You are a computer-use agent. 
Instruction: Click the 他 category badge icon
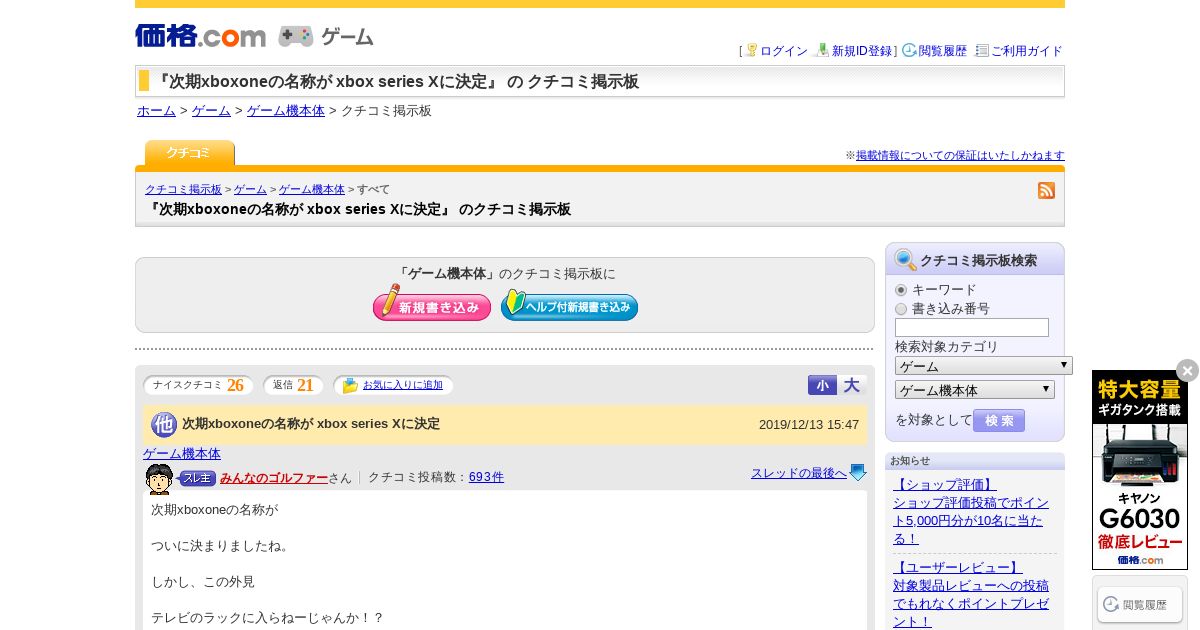click(x=164, y=424)
